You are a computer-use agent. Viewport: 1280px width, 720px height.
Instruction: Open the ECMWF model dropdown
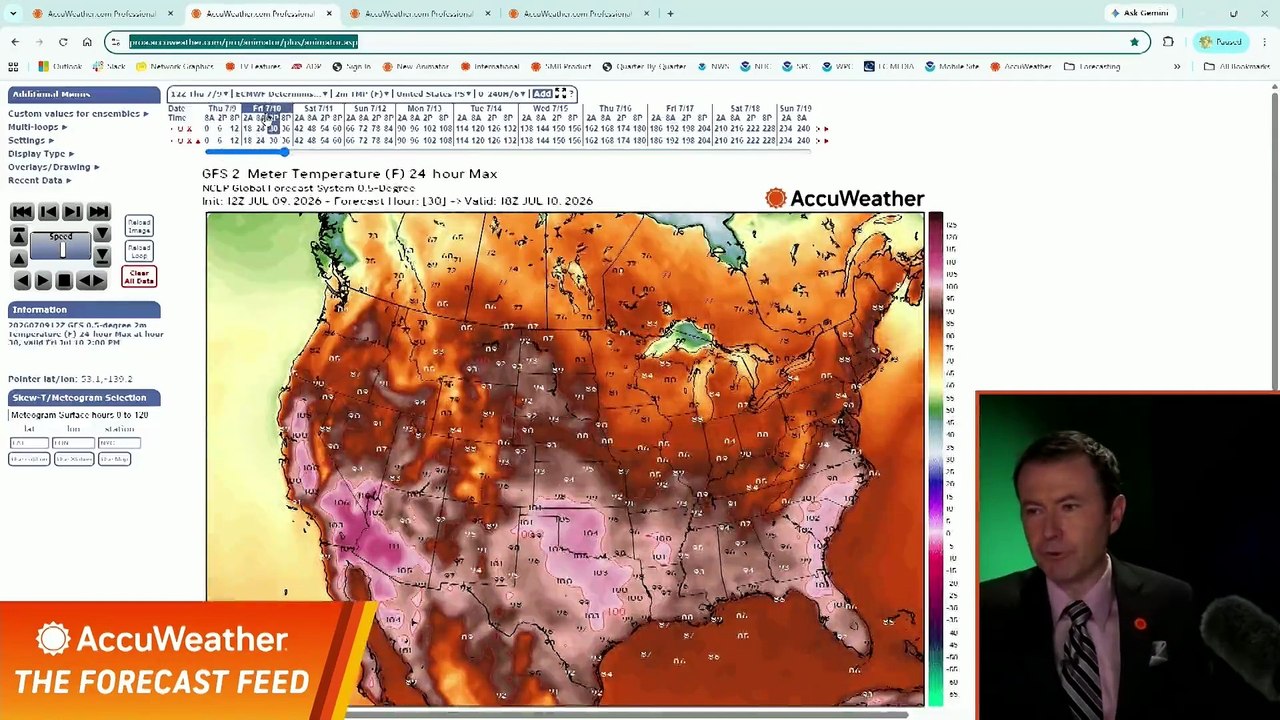click(x=280, y=94)
